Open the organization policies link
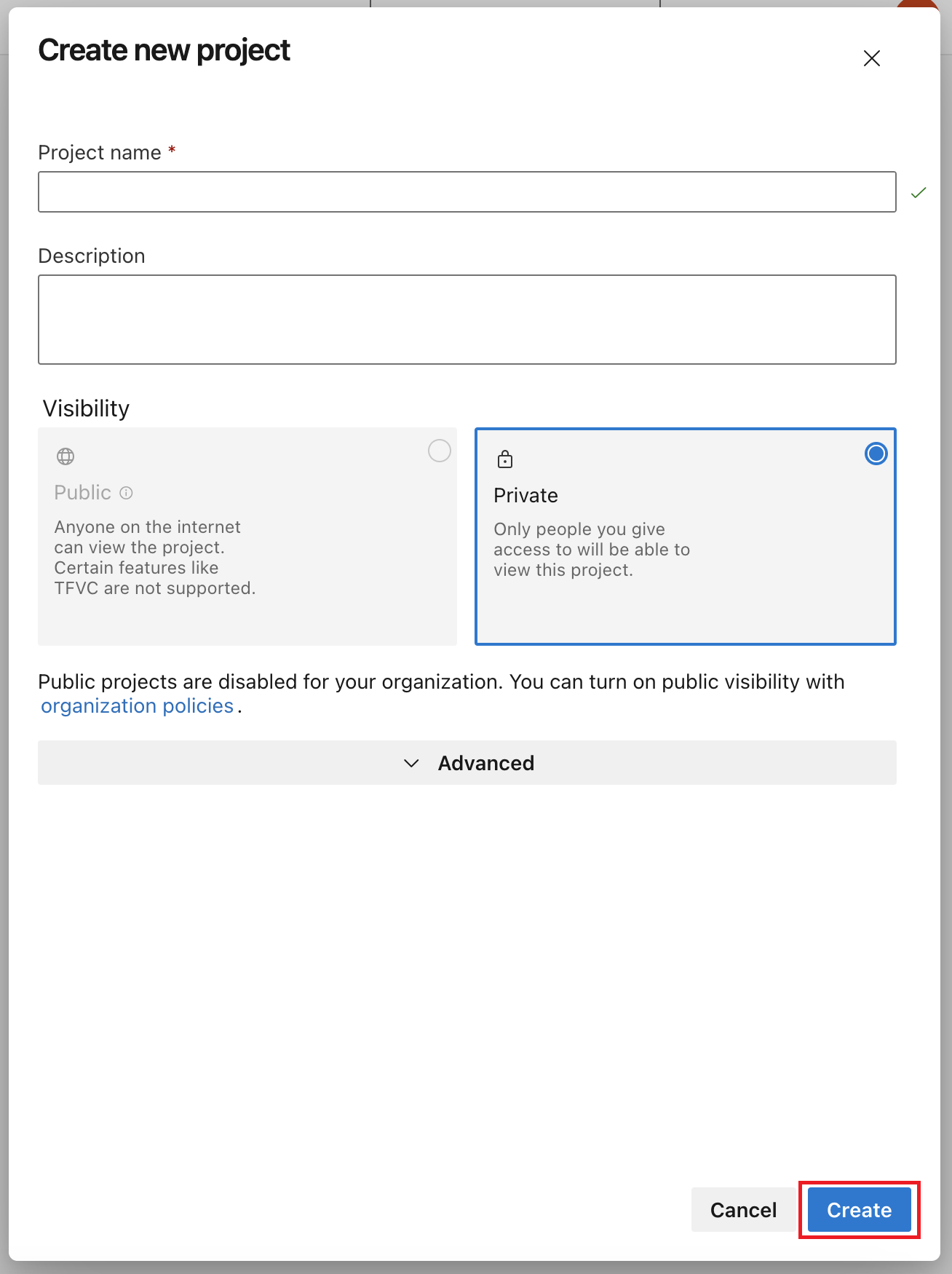Screen dimensions: 952x1274 137,705
